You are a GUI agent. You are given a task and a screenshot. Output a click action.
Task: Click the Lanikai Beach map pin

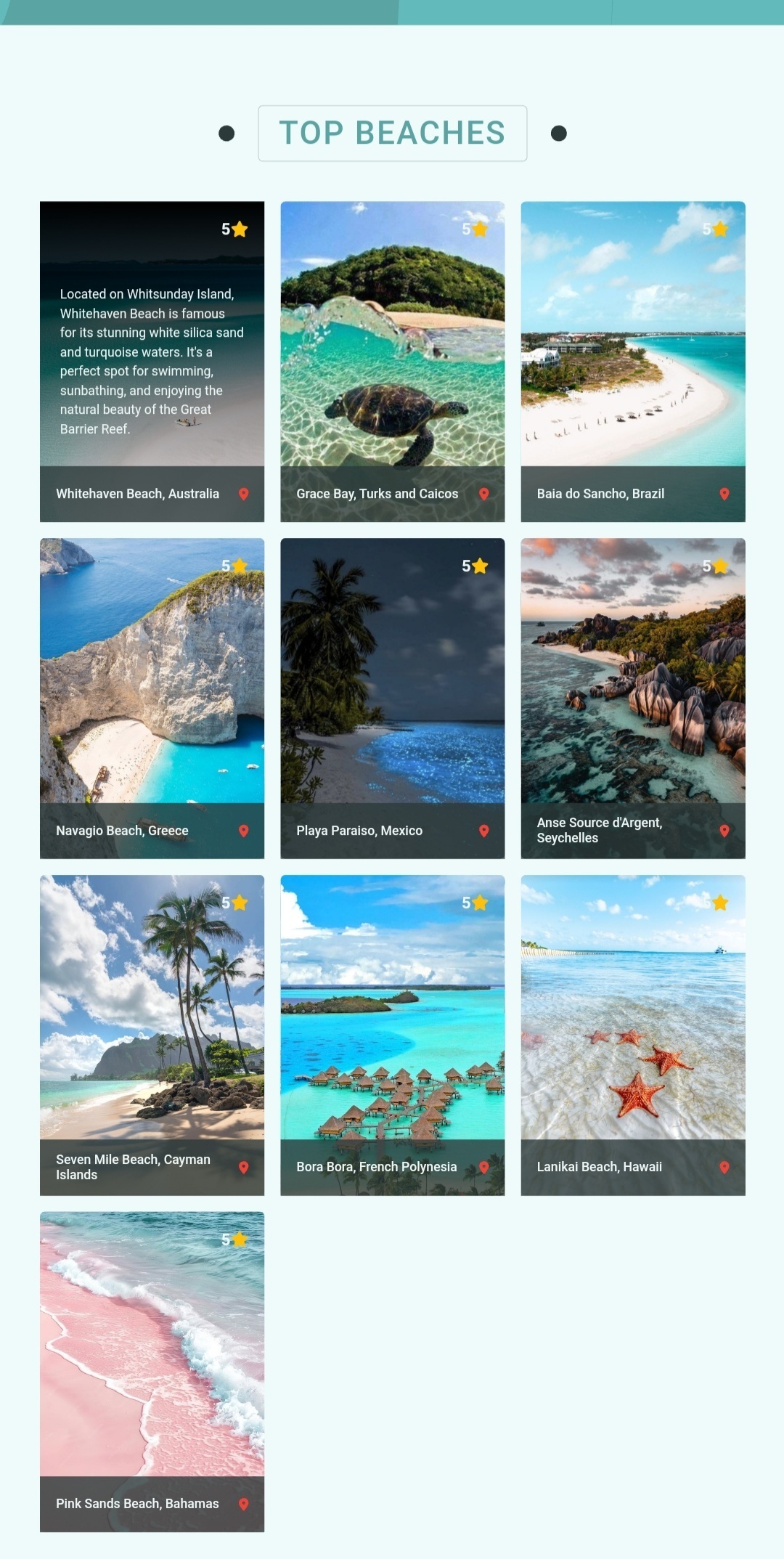click(724, 1167)
